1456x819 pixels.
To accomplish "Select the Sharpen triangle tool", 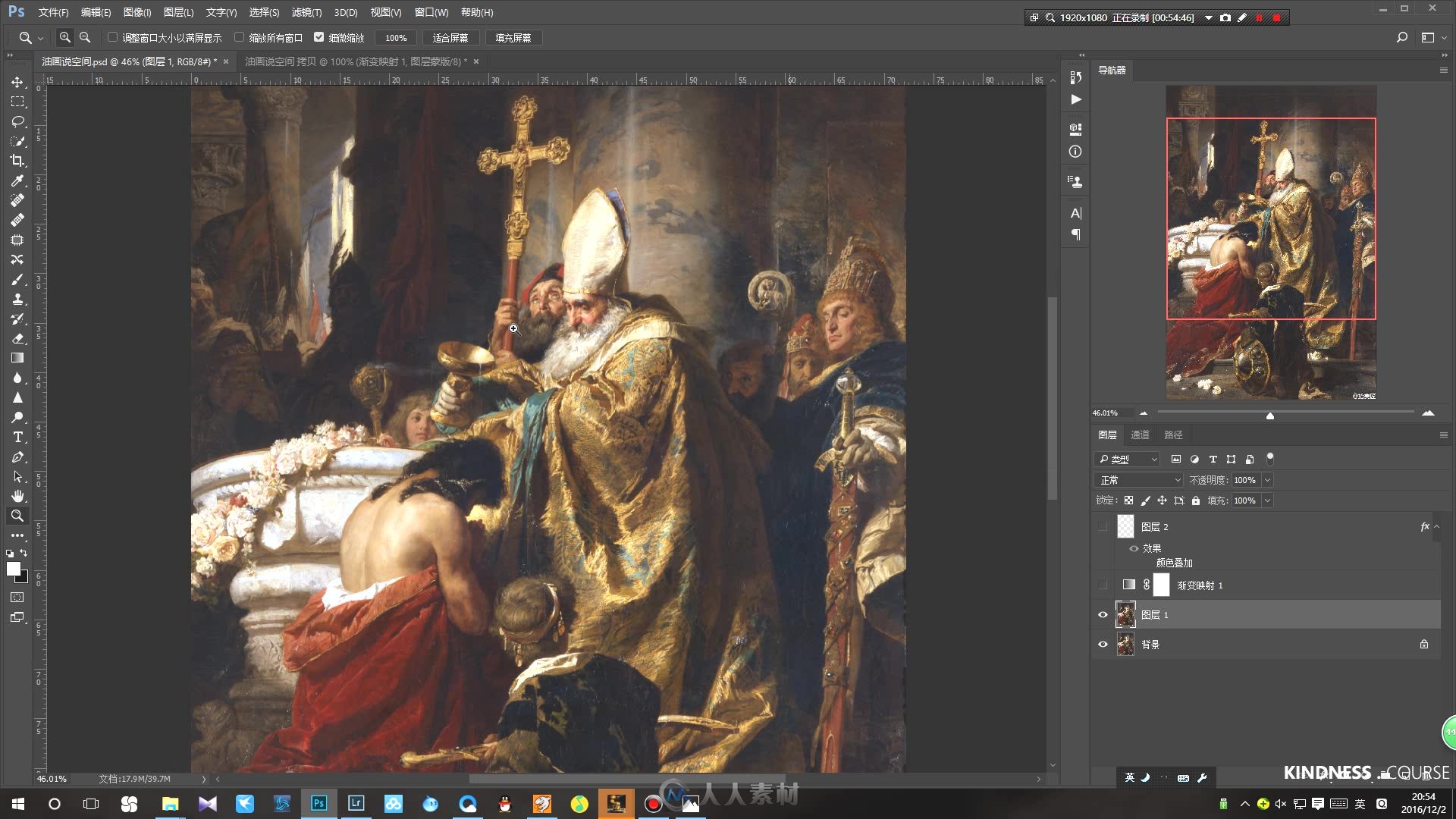I will click(x=17, y=397).
